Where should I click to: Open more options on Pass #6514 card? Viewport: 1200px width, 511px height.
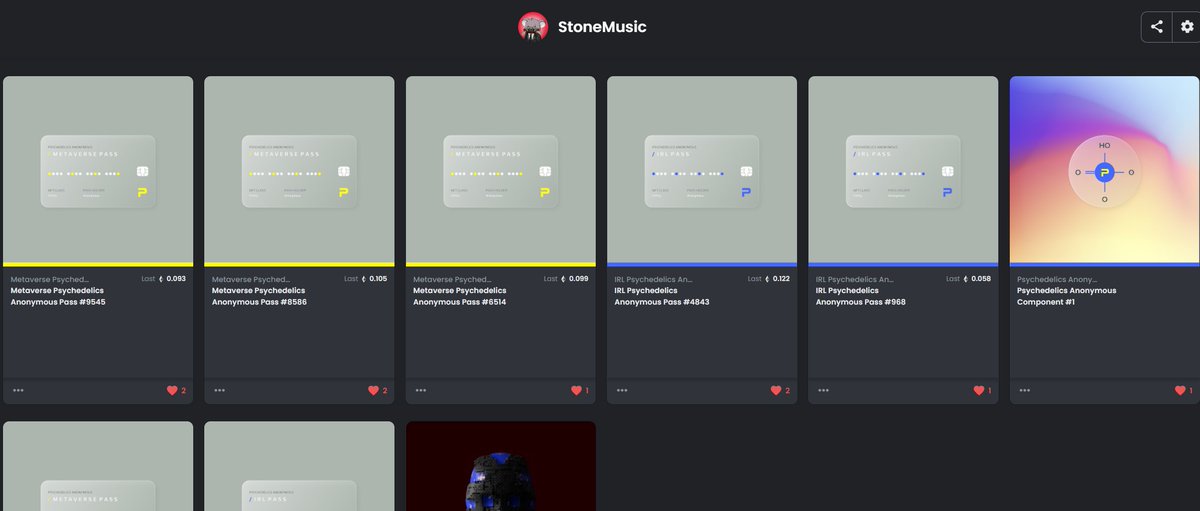click(421, 390)
